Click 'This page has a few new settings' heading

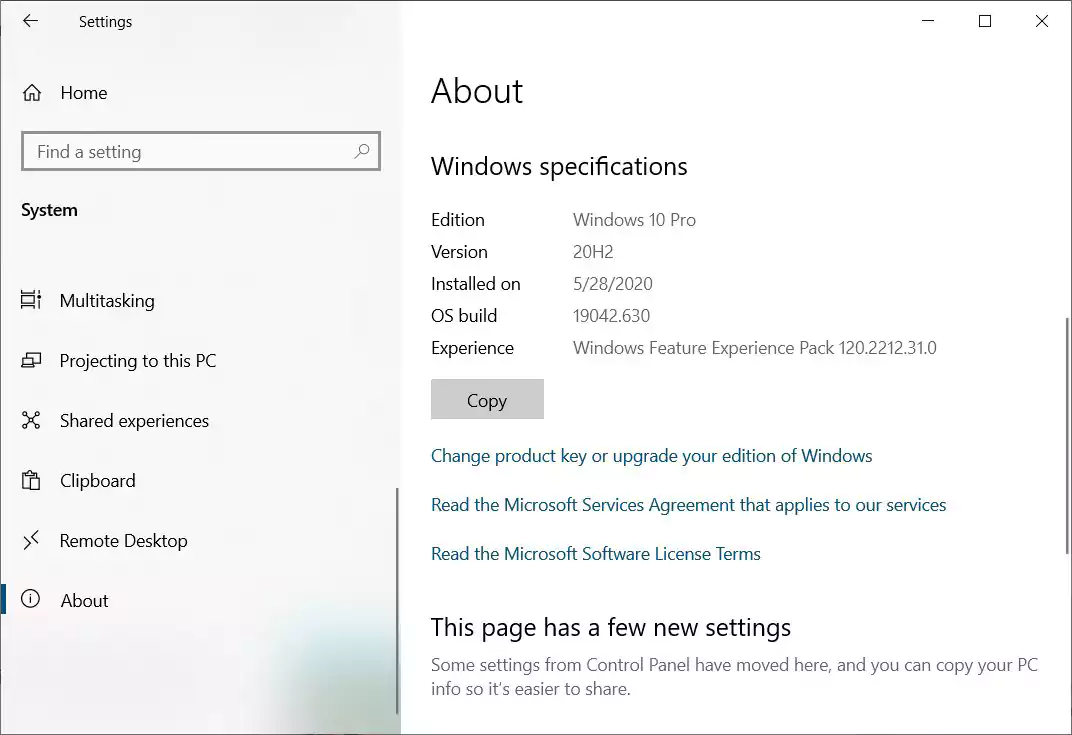611,628
